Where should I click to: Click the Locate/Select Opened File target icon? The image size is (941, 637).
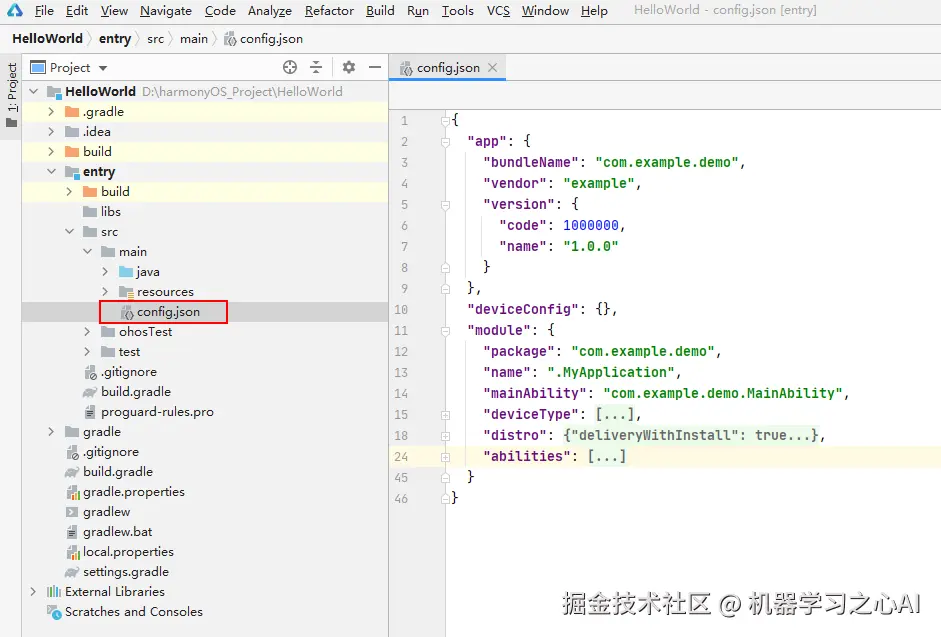(x=290, y=67)
